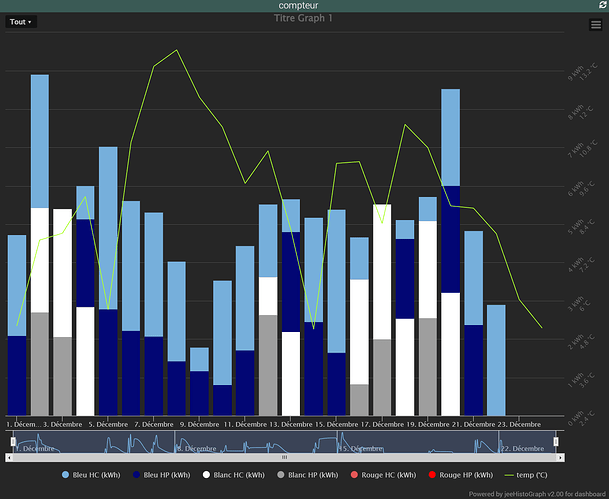Toggle Rouge HP (kWh) series in legend
The height and width of the screenshot is (499, 609).
[x=460, y=475]
